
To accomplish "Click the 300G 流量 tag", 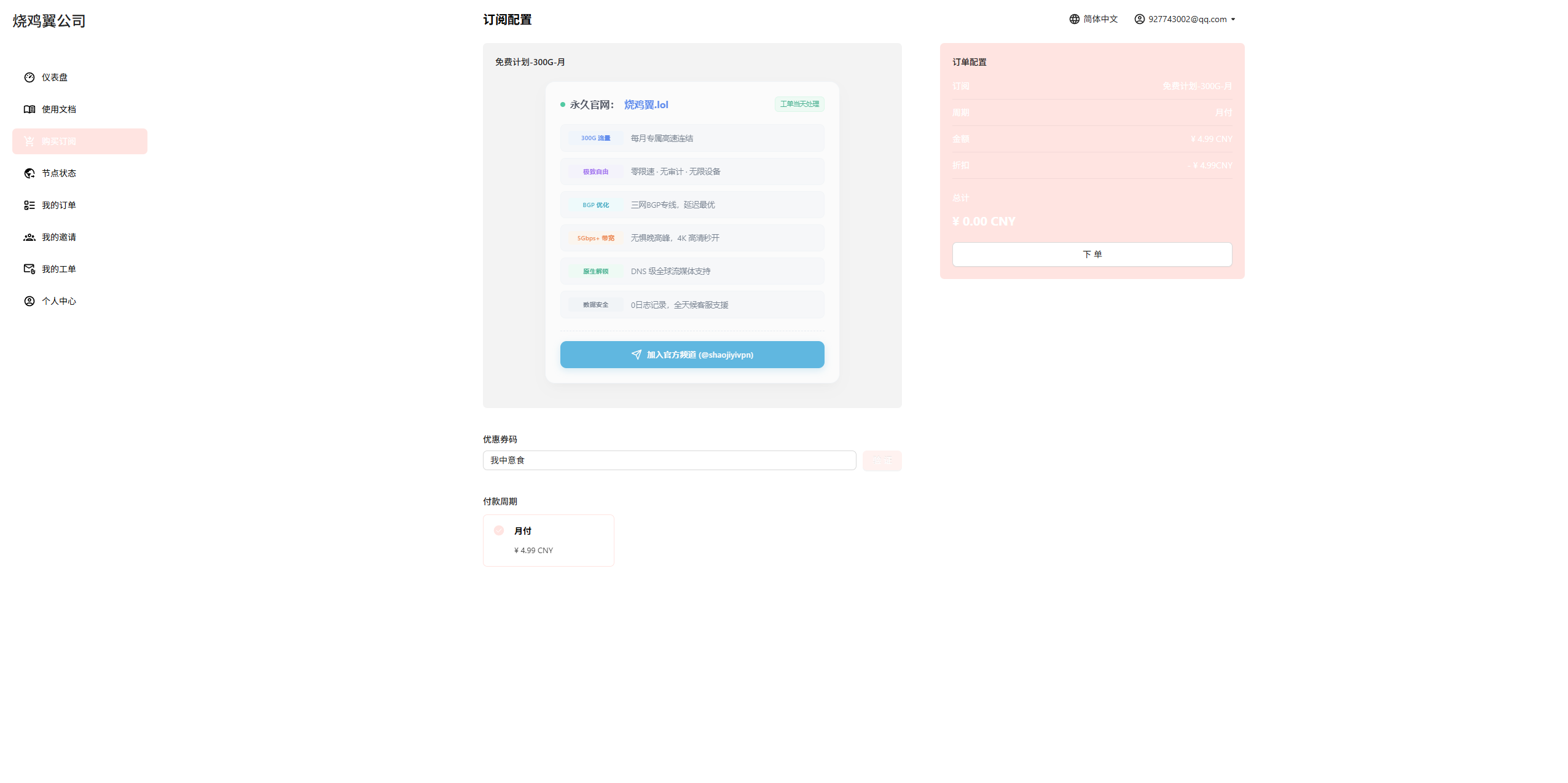I will [595, 138].
